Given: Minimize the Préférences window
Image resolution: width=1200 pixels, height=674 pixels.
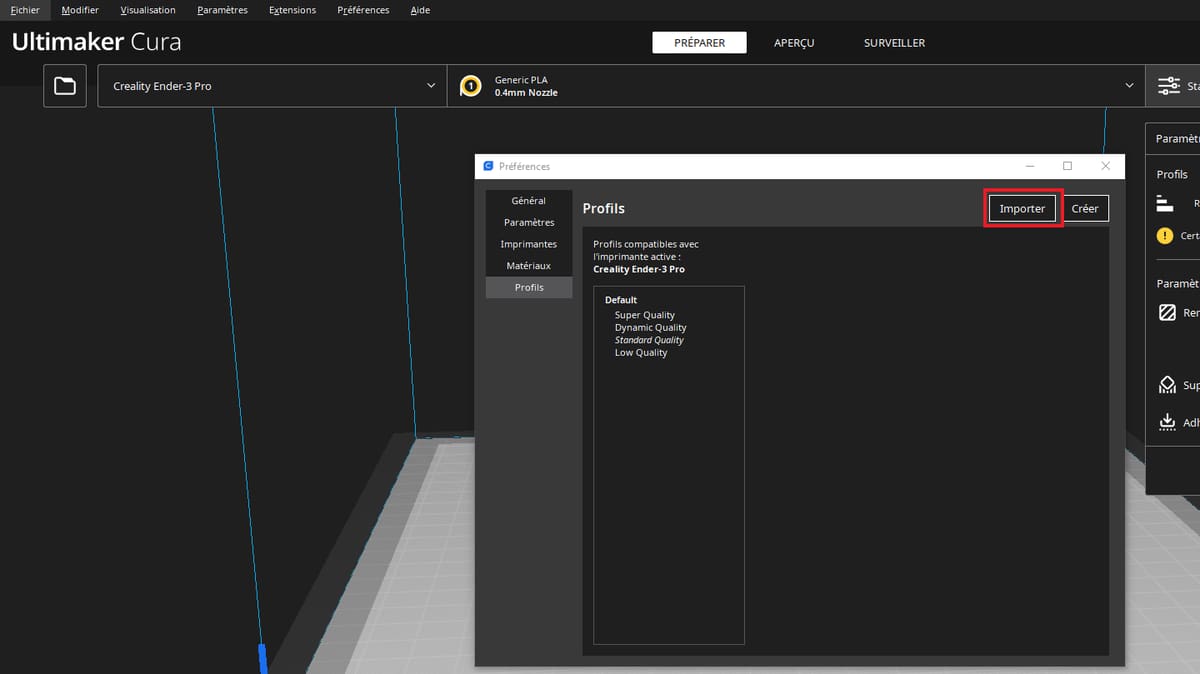Looking at the screenshot, I should tap(1030, 166).
